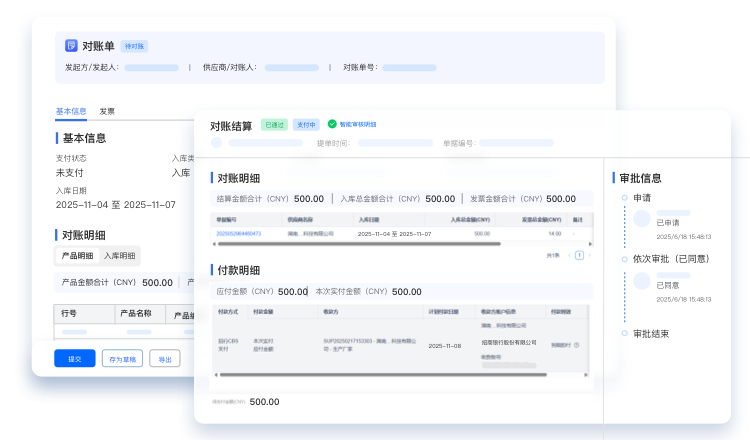Click the 对账单 document icon

click(x=71, y=46)
